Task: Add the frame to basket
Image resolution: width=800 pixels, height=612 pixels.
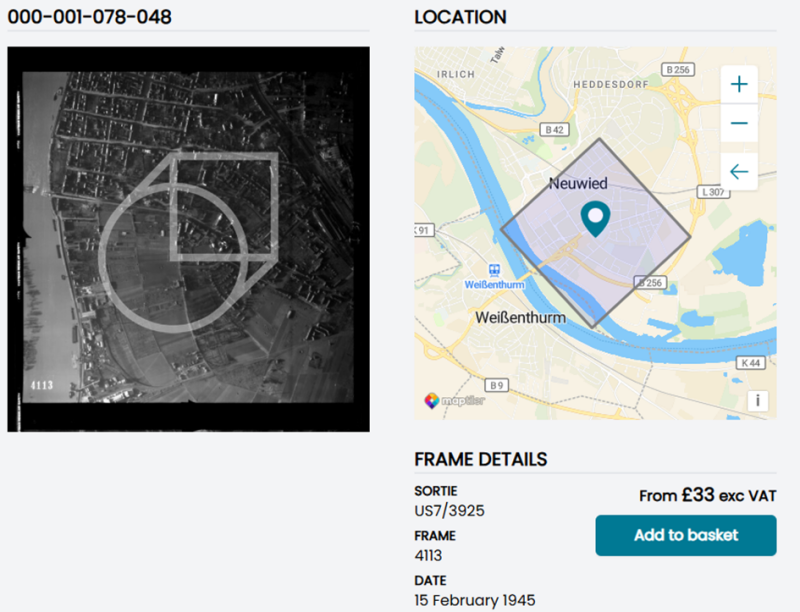Action: [x=686, y=535]
